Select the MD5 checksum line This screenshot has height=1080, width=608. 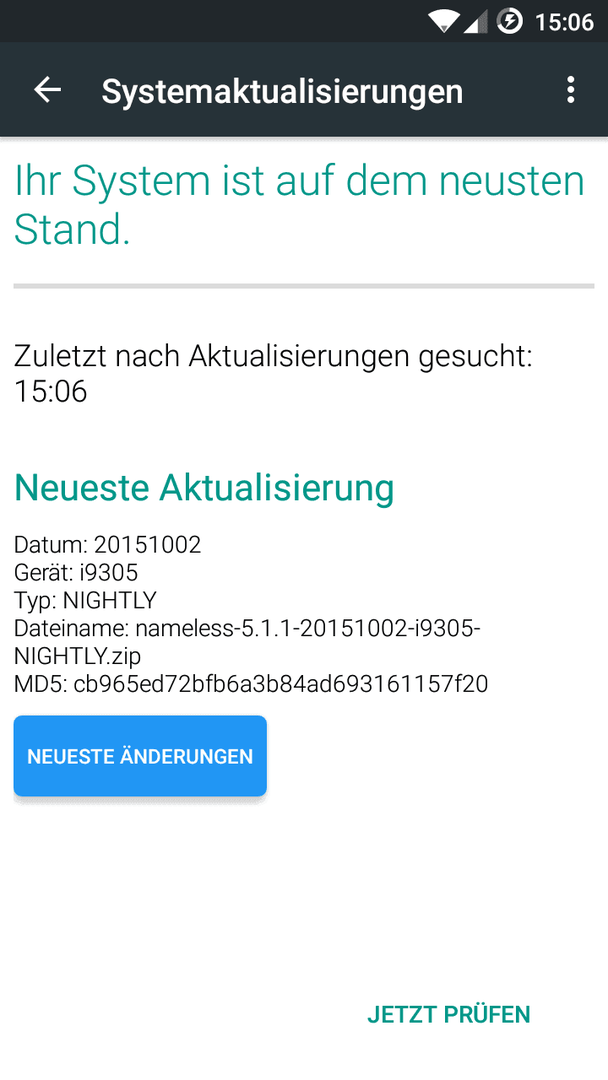click(x=251, y=684)
